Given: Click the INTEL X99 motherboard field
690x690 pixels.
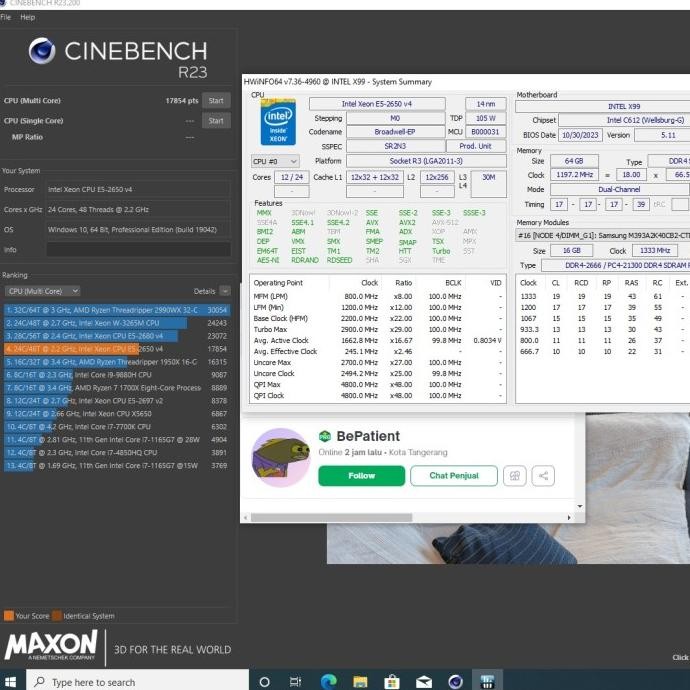Looking at the screenshot, I should pos(603,106).
